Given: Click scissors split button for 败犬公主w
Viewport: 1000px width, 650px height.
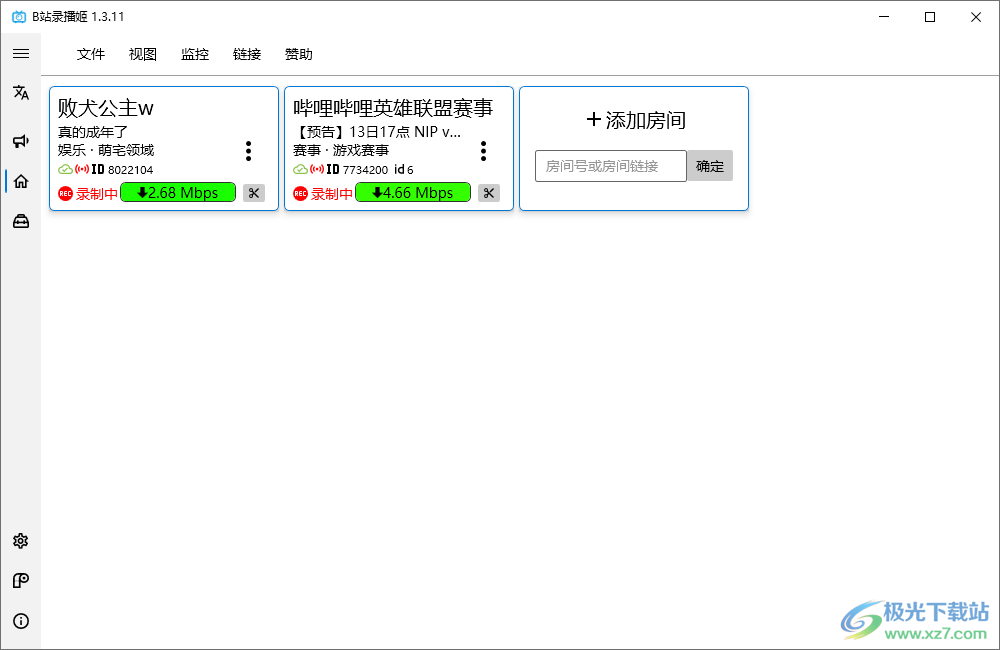Looking at the screenshot, I should 254,193.
